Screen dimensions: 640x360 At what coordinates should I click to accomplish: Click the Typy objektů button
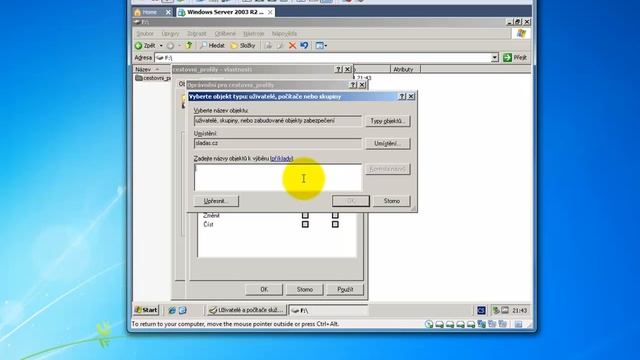pos(387,121)
